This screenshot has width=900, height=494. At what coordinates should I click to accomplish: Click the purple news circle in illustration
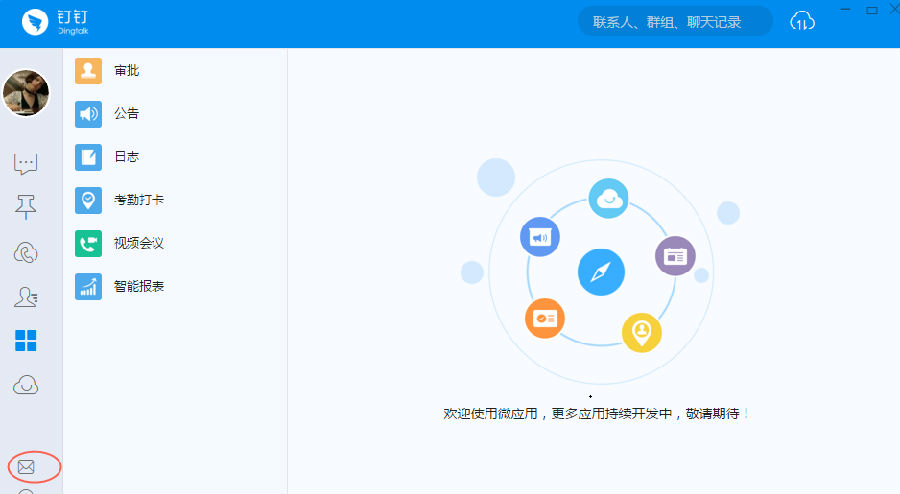(x=675, y=256)
